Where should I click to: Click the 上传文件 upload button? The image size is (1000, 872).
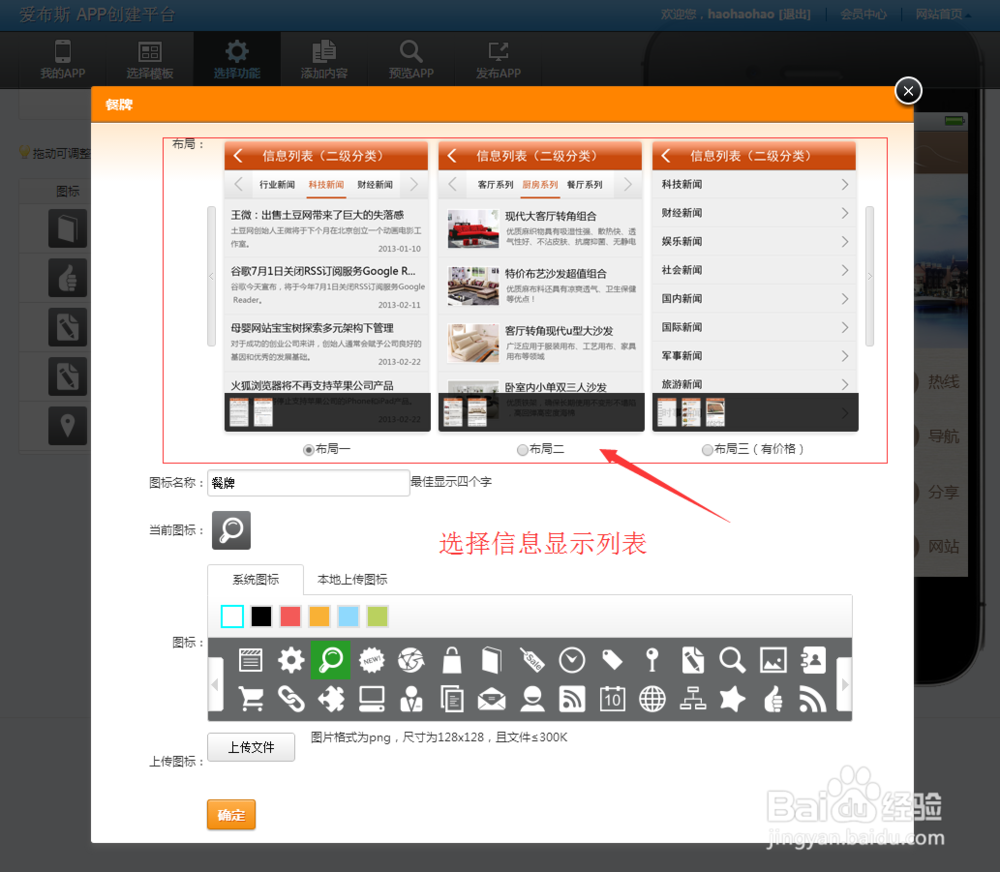(x=250, y=747)
